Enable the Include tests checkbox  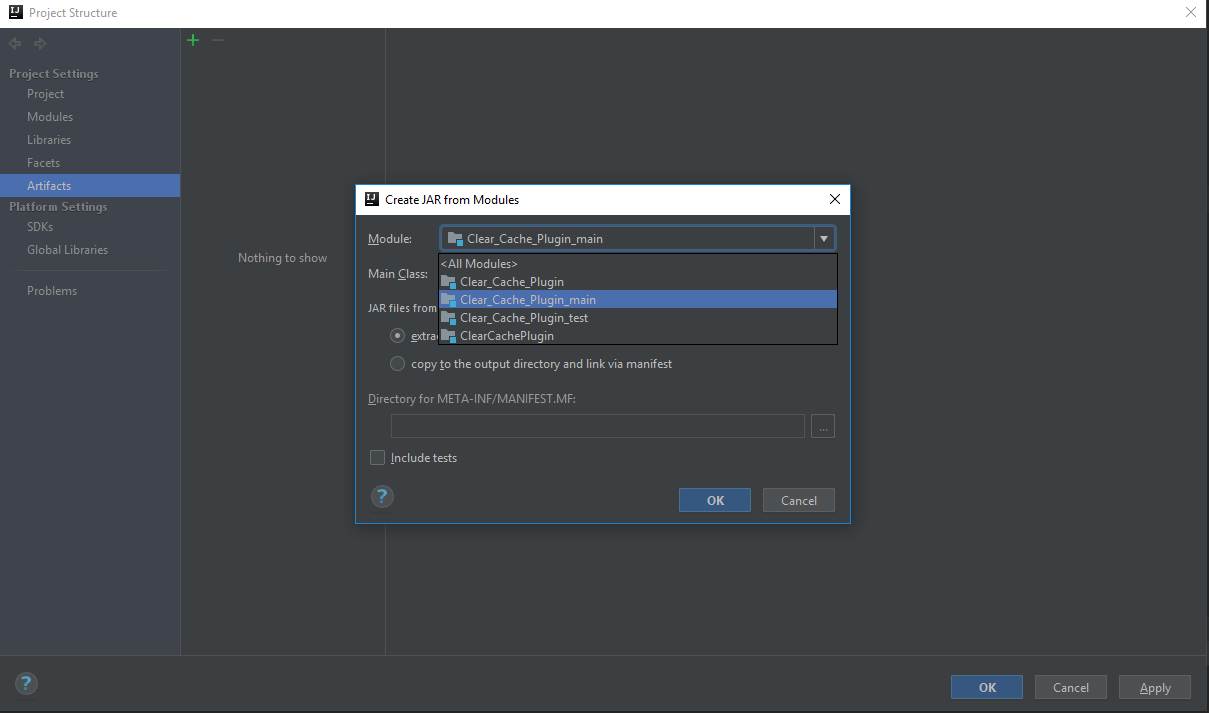[378, 458]
